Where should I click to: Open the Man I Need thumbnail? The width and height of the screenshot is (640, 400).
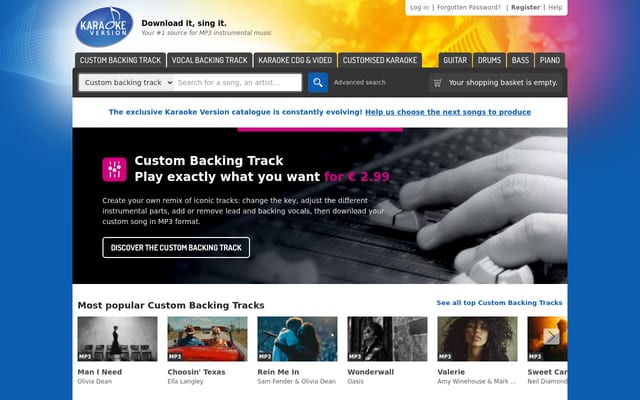click(117, 339)
